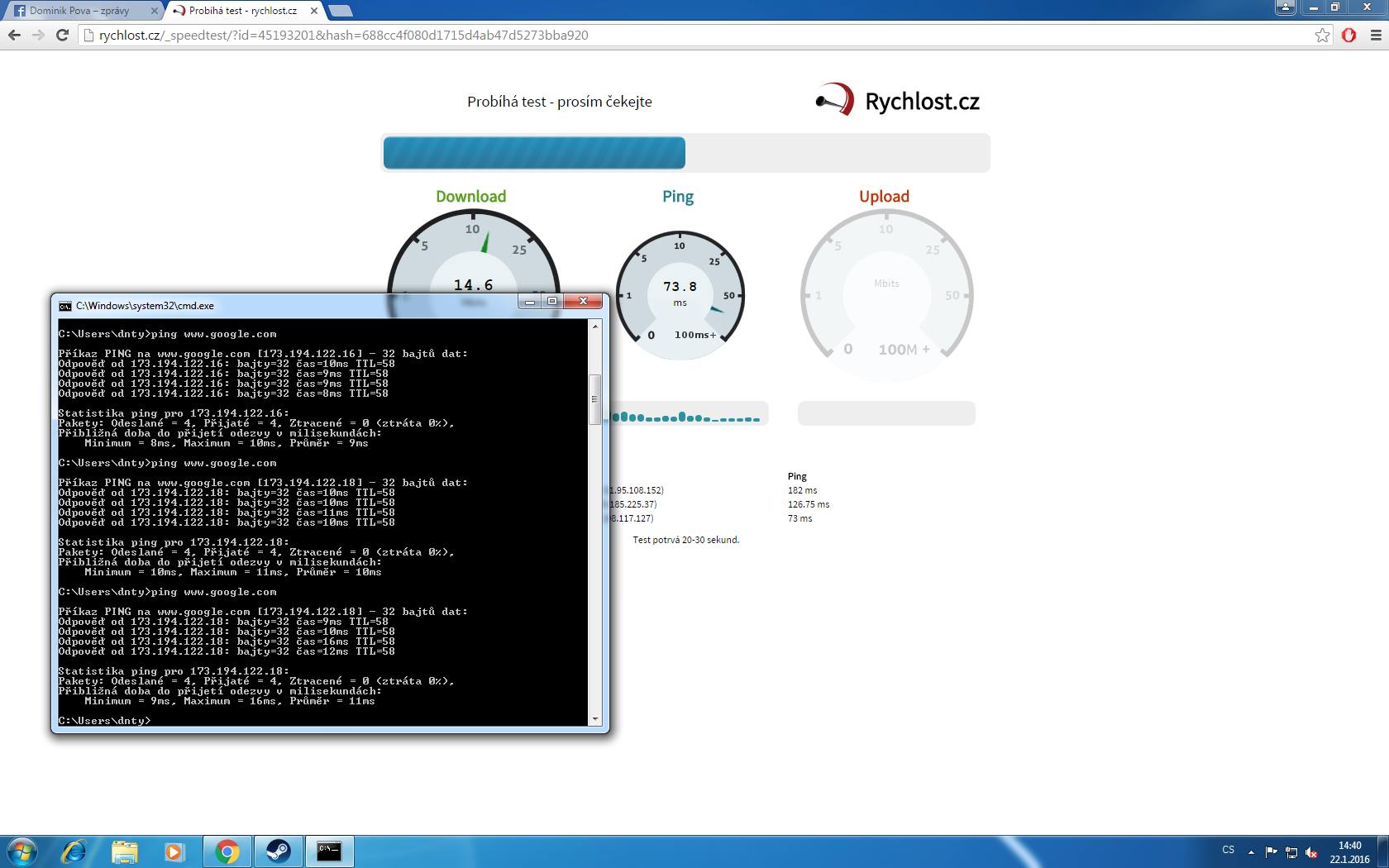Click the cmd scrollbar up arrow
1389x868 pixels.
[x=594, y=327]
